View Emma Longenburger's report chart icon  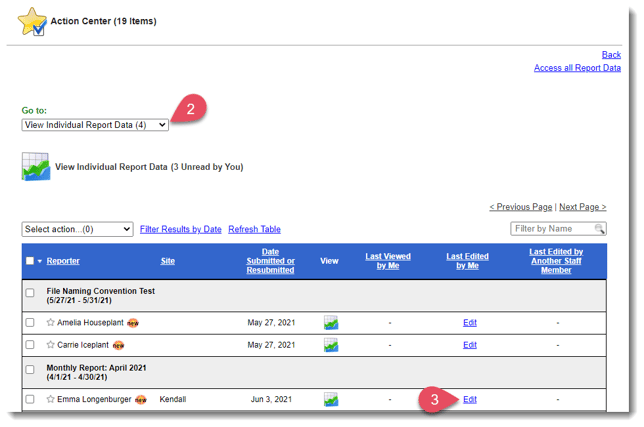click(x=330, y=399)
